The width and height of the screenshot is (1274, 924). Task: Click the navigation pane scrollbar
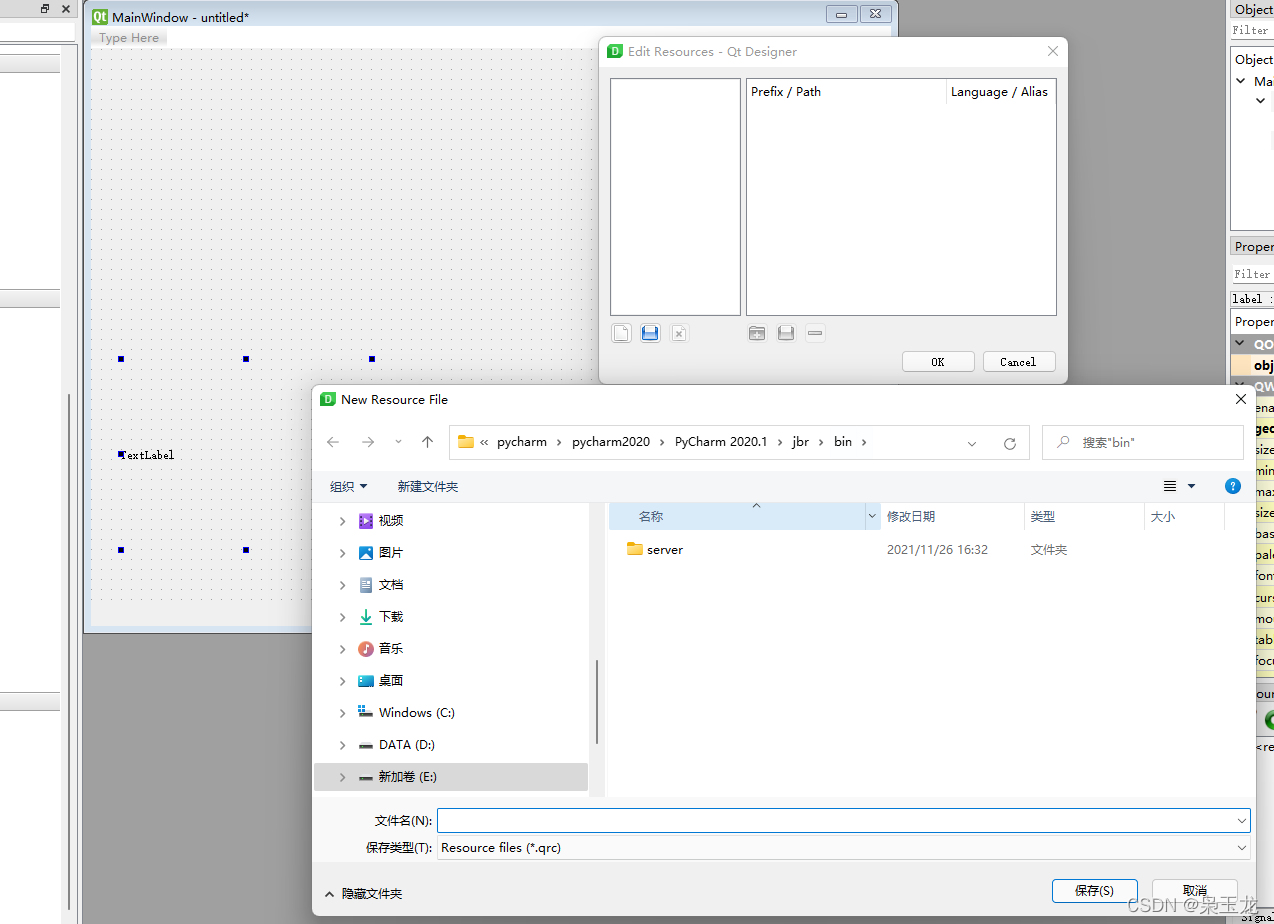point(597,701)
